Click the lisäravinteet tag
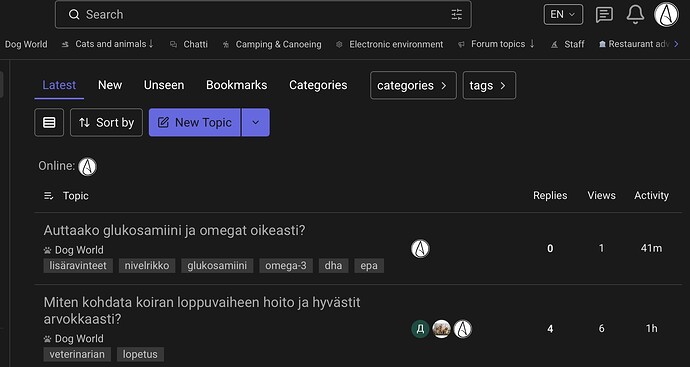Screen dimensions: 690x367 click(78, 266)
